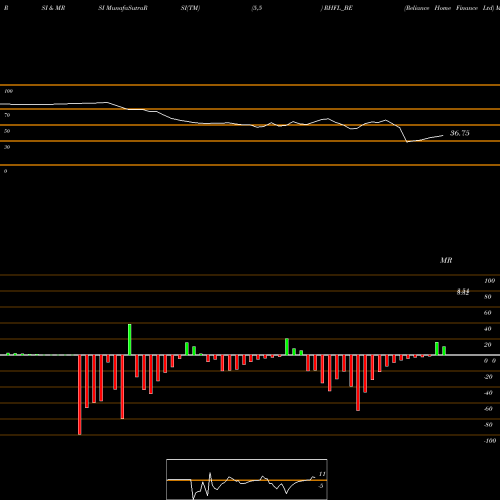
Task: Click the -100 label on MR axis
Action: [490, 441]
